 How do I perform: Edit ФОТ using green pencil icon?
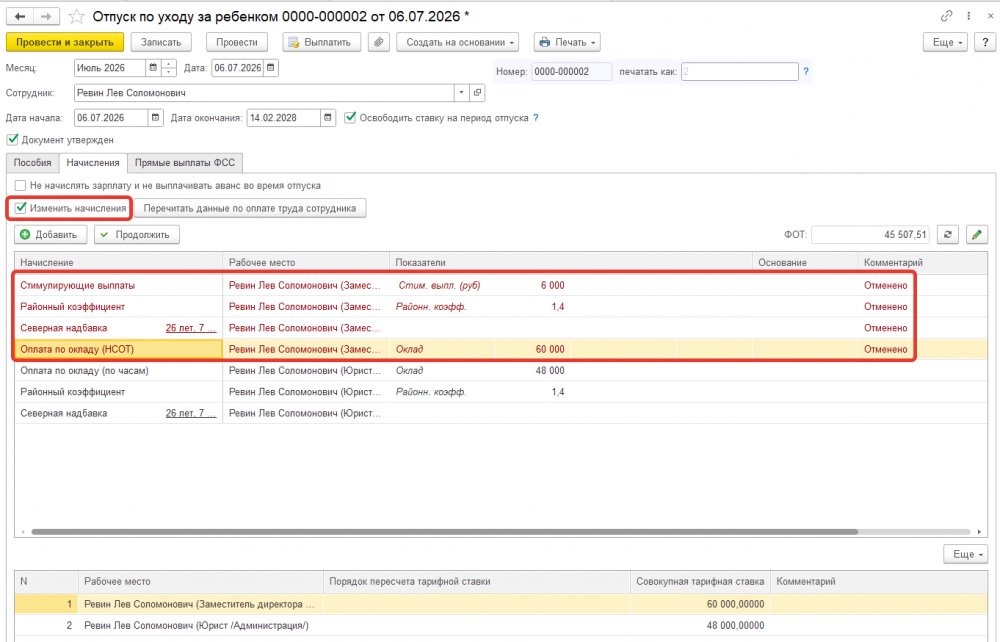(976, 235)
